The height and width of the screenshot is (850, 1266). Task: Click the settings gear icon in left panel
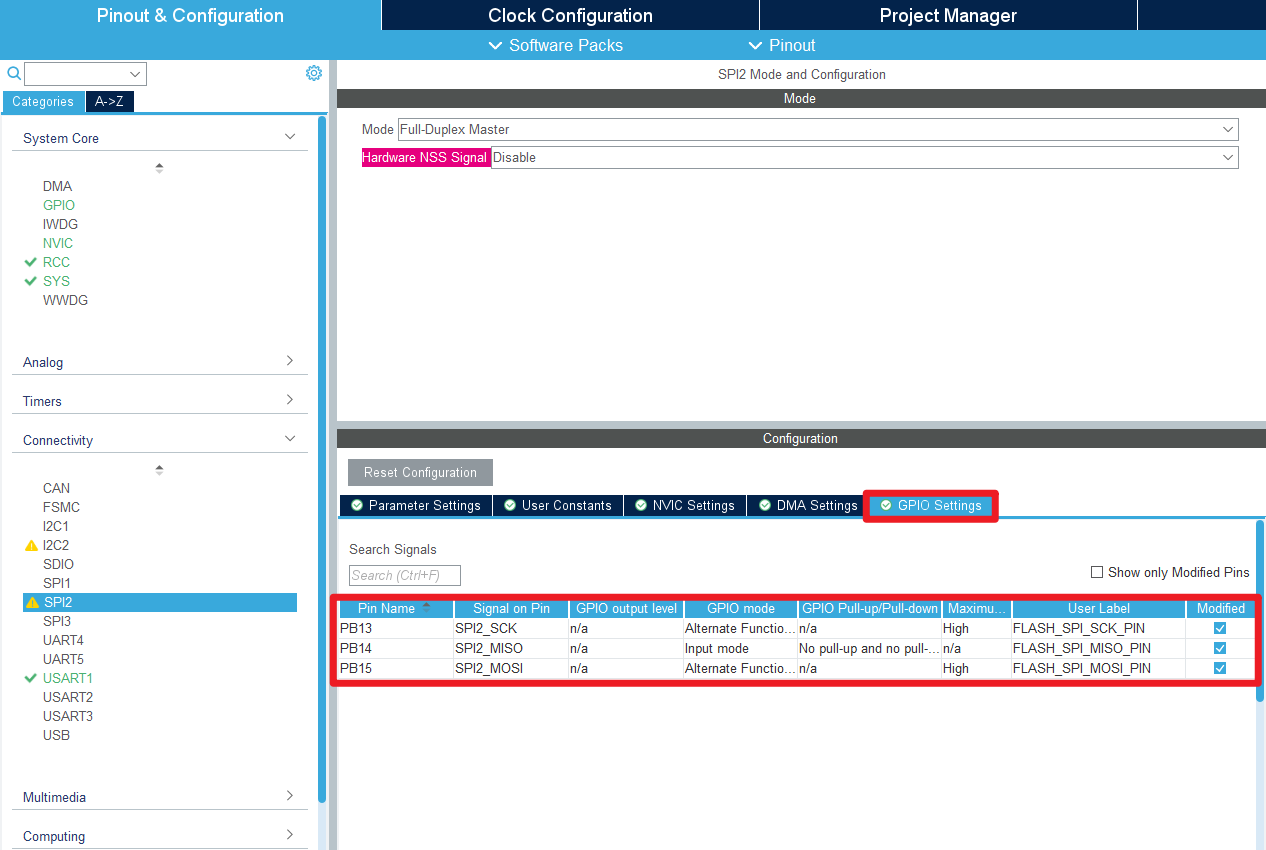[314, 73]
